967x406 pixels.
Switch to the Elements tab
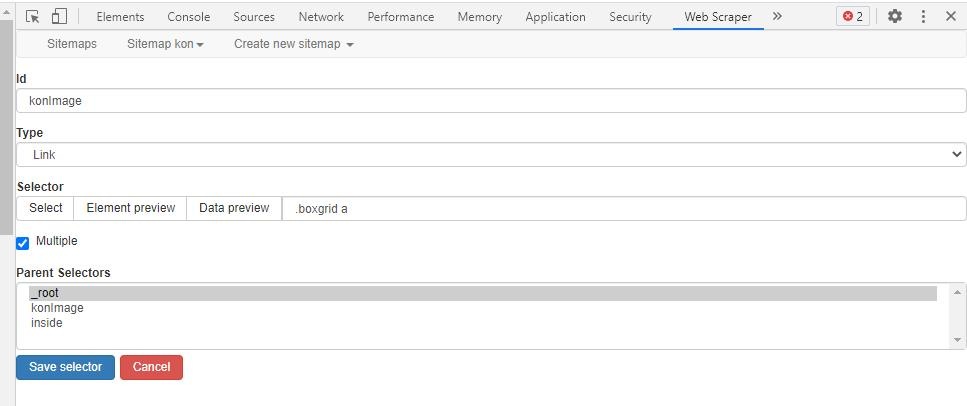pos(120,17)
